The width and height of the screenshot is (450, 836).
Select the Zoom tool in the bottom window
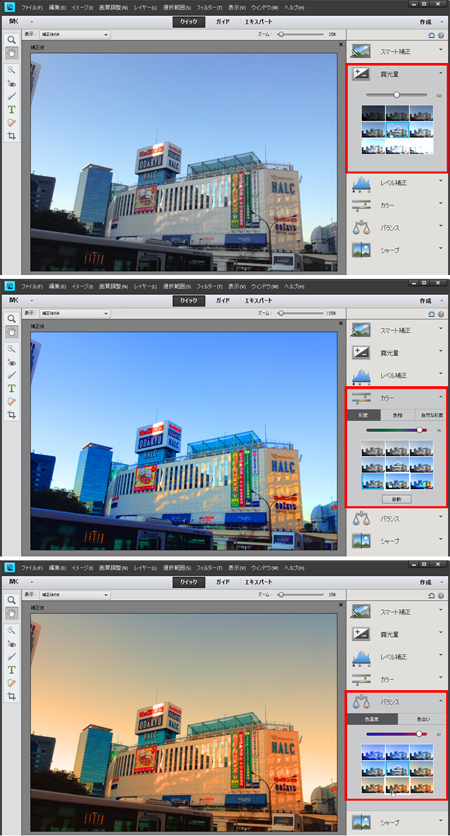tap(11, 600)
